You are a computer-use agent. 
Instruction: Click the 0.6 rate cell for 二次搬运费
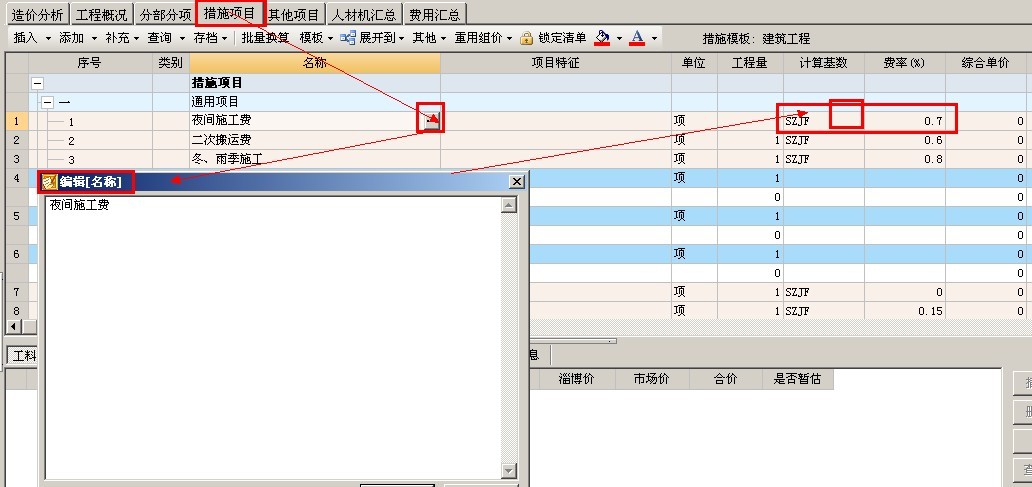905,140
